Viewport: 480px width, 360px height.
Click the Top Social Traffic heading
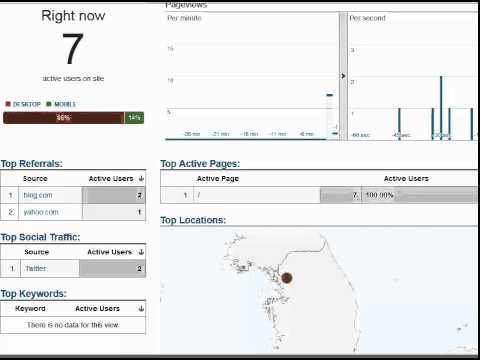(40, 237)
